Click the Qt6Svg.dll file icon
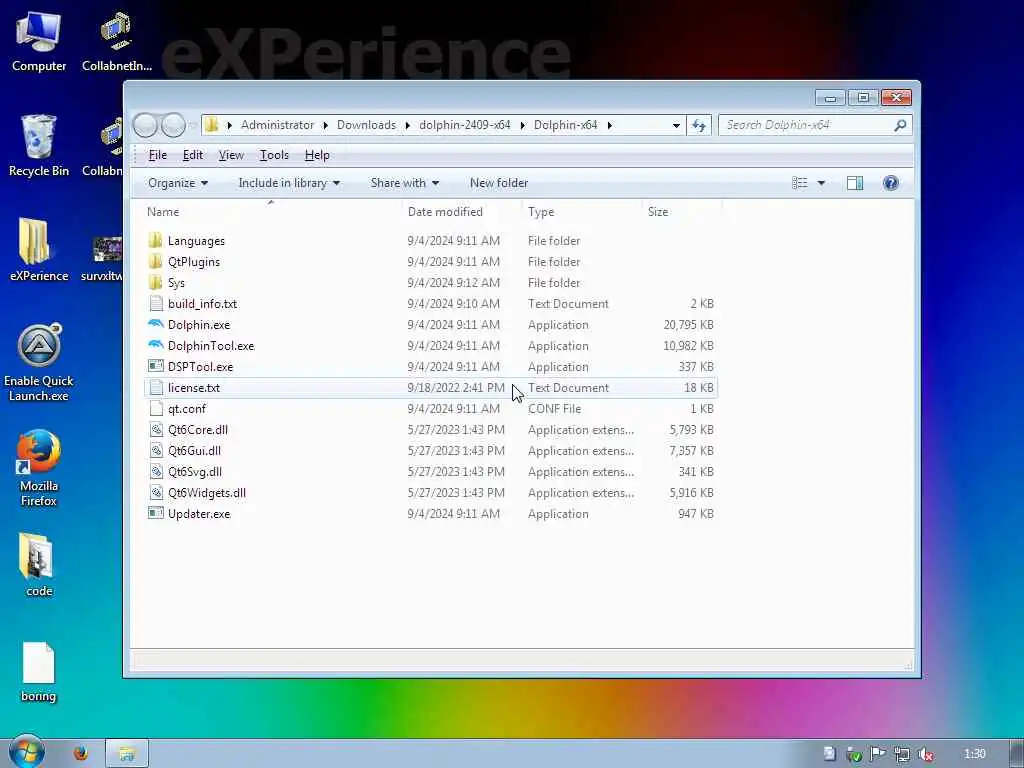 (x=155, y=471)
